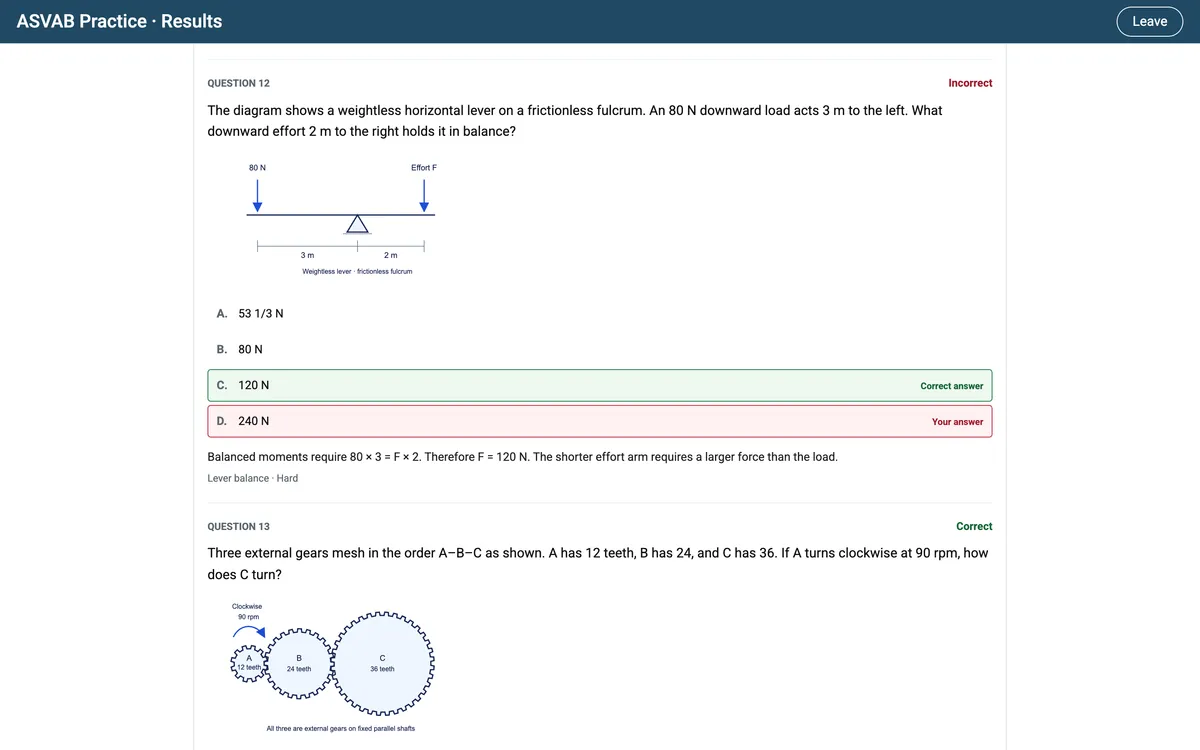This screenshot has width=1200, height=750.
Task: Click 'Weightless lever · frictionless fulcrum' caption
Action: (357, 271)
